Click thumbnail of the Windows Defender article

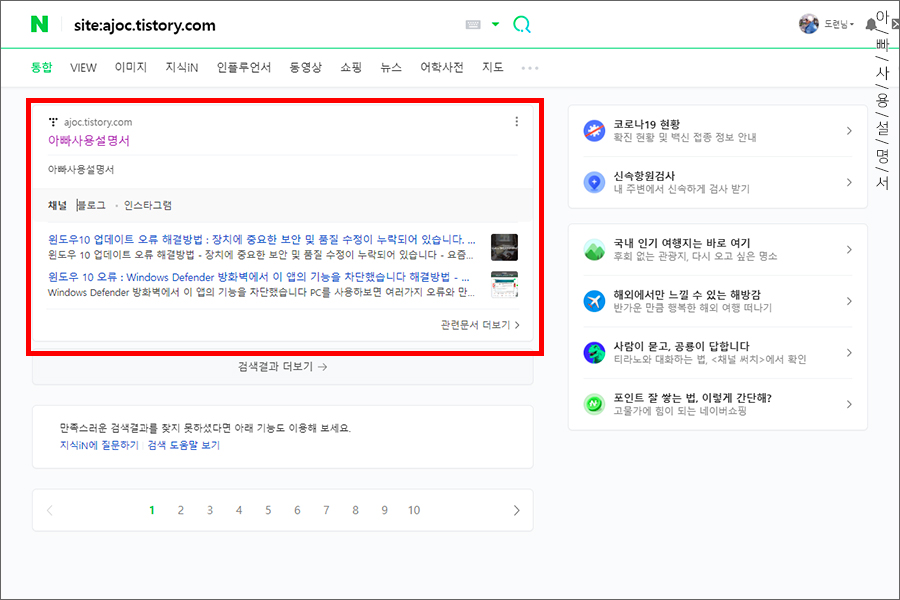pyautogui.click(x=505, y=285)
